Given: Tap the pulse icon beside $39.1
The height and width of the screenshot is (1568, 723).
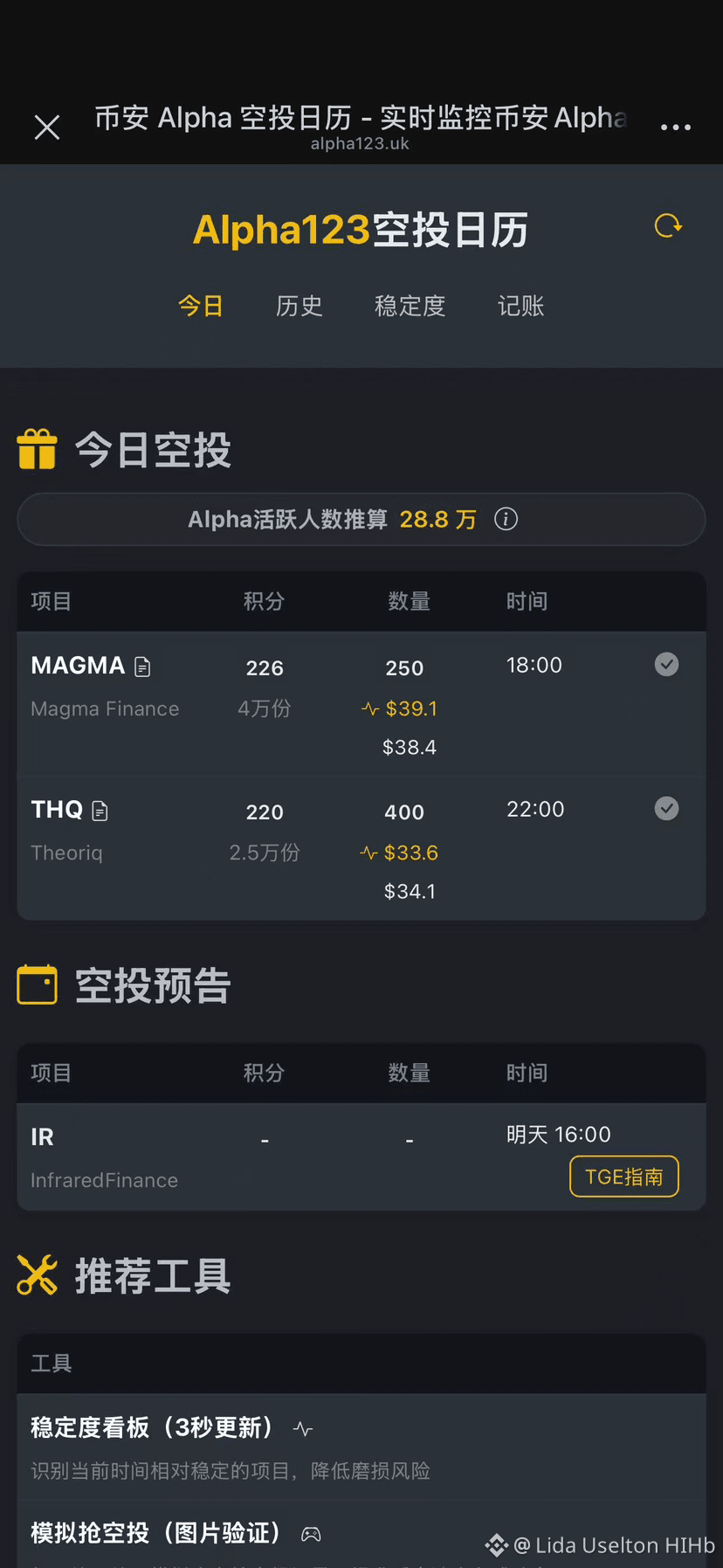Looking at the screenshot, I should pyautogui.click(x=370, y=708).
